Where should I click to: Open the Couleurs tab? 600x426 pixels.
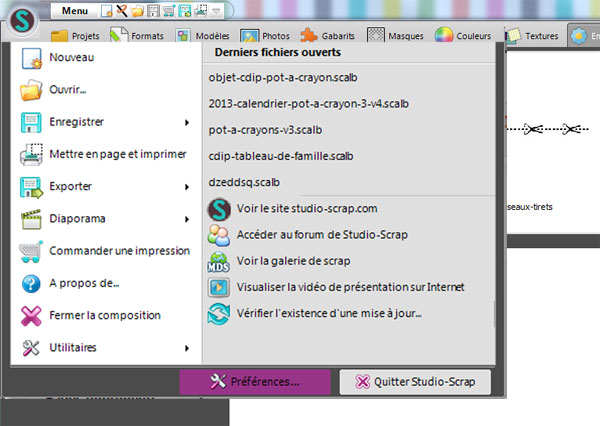click(x=463, y=36)
